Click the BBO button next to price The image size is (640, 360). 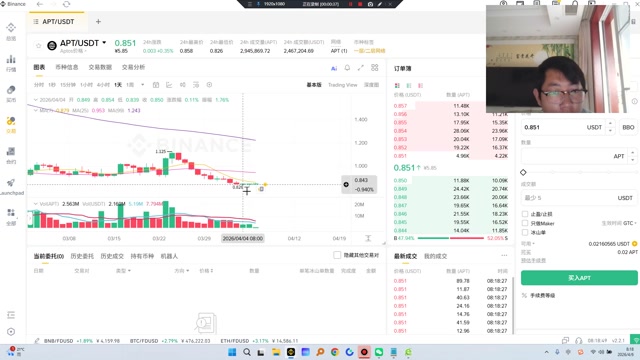tap(628, 127)
